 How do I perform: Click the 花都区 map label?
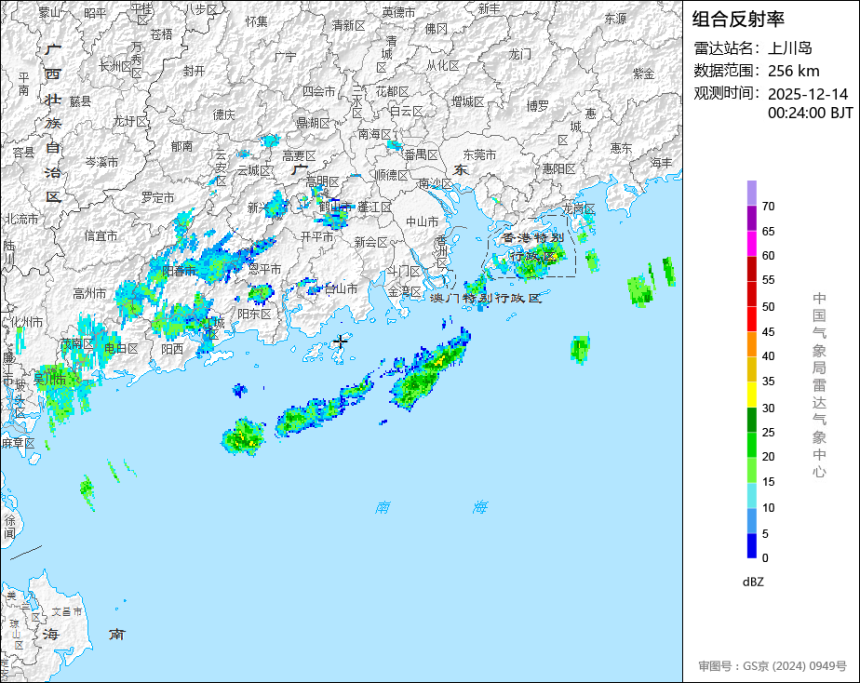[392, 92]
